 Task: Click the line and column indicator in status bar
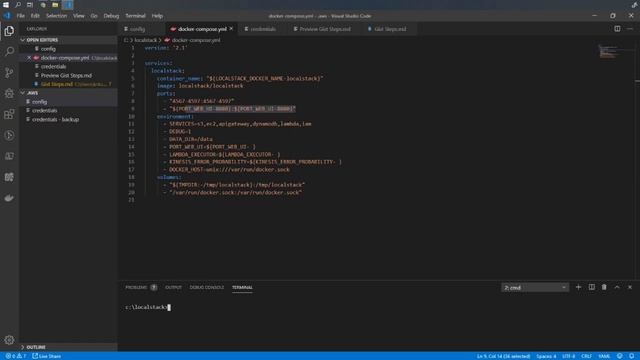click(x=503, y=356)
